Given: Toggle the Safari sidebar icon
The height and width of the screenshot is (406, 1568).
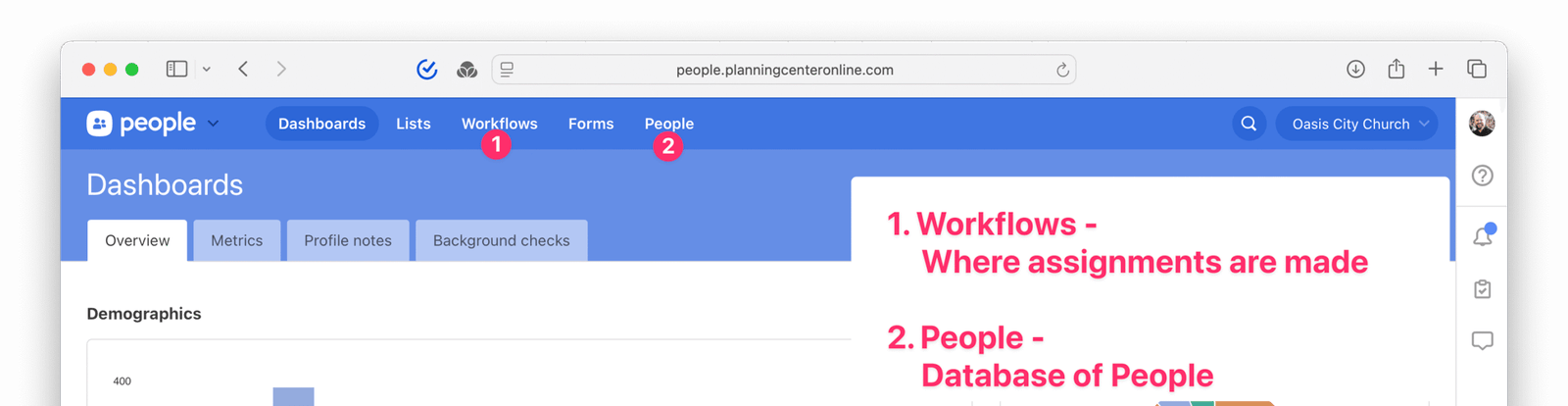Looking at the screenshot, I should tap(176, 69).
